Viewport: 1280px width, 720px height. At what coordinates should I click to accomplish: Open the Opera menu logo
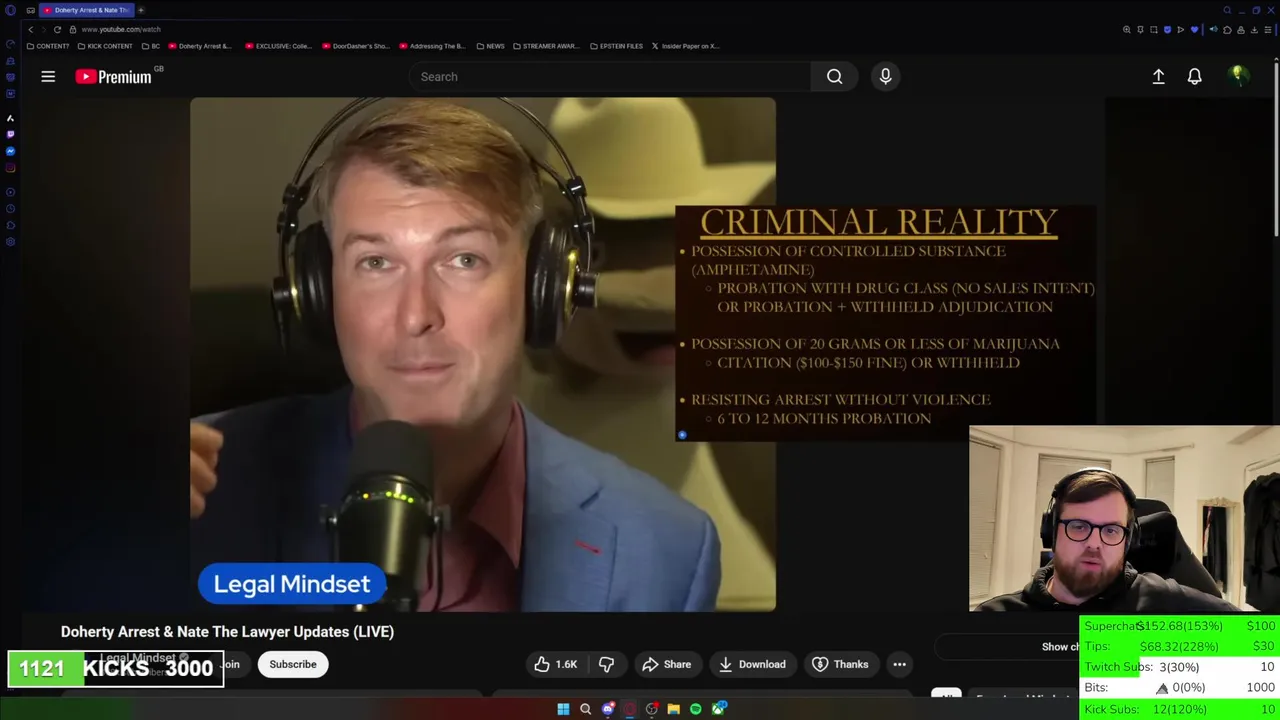click(x=10, y=10)
